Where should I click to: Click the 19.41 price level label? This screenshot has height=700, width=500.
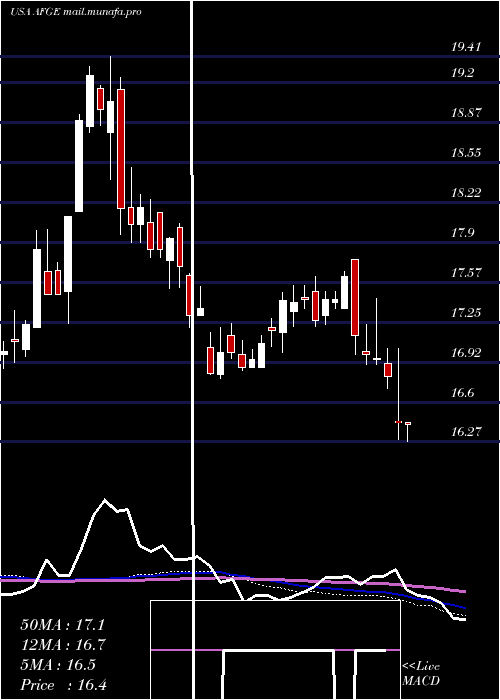click(467, 46)
